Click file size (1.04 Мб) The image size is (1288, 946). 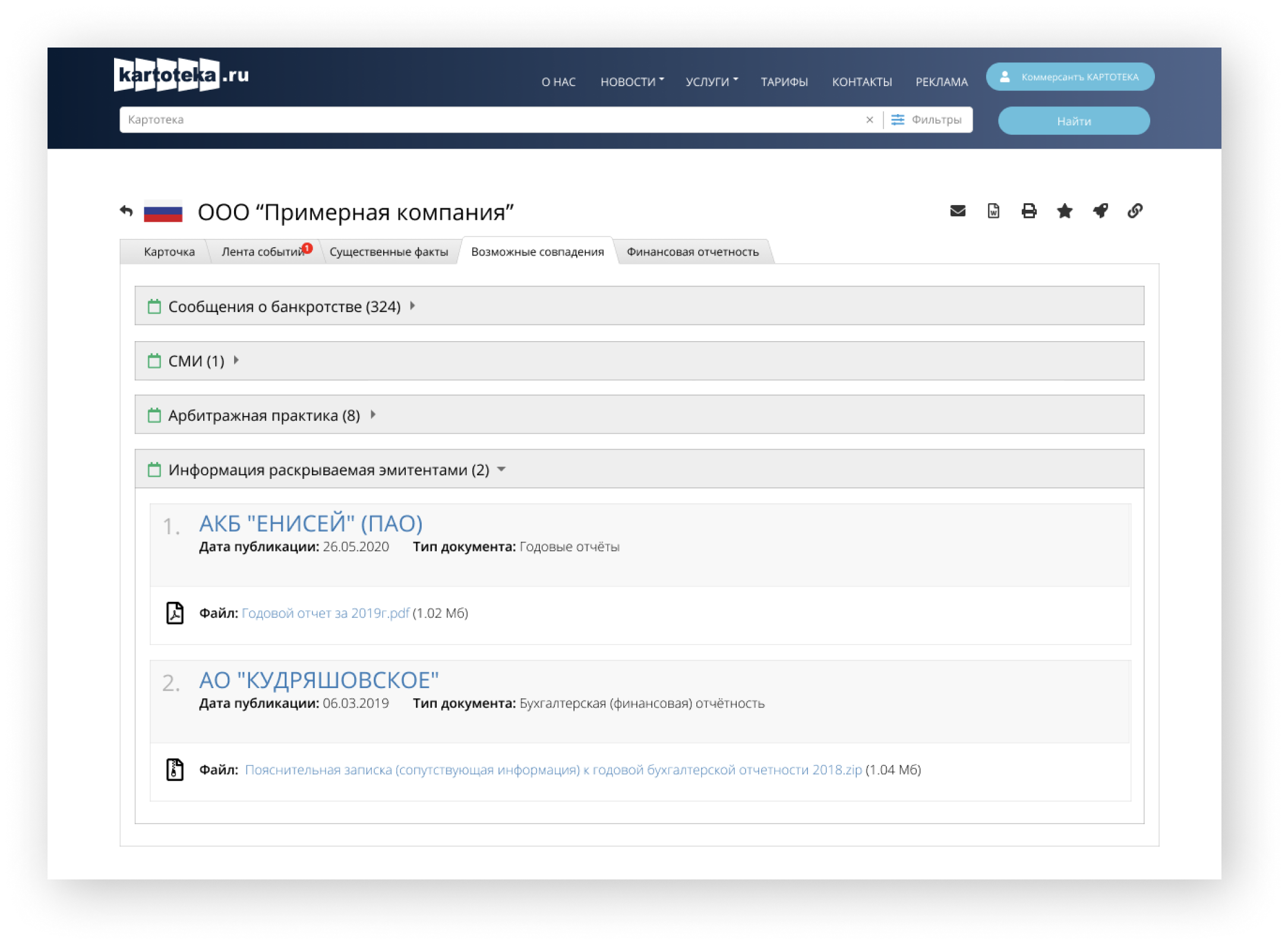point(893,770)
